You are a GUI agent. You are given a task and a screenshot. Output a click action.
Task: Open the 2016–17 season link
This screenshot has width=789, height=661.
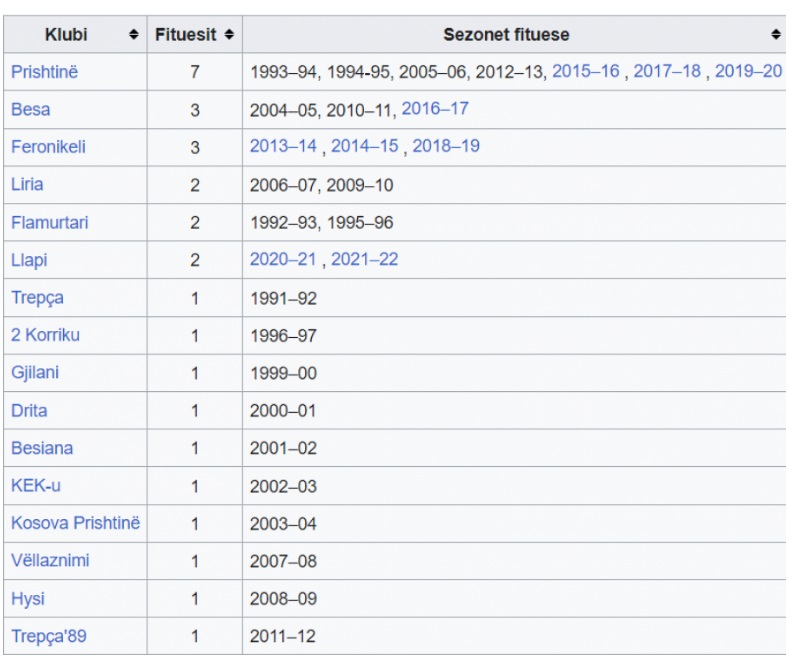point(435,109)
